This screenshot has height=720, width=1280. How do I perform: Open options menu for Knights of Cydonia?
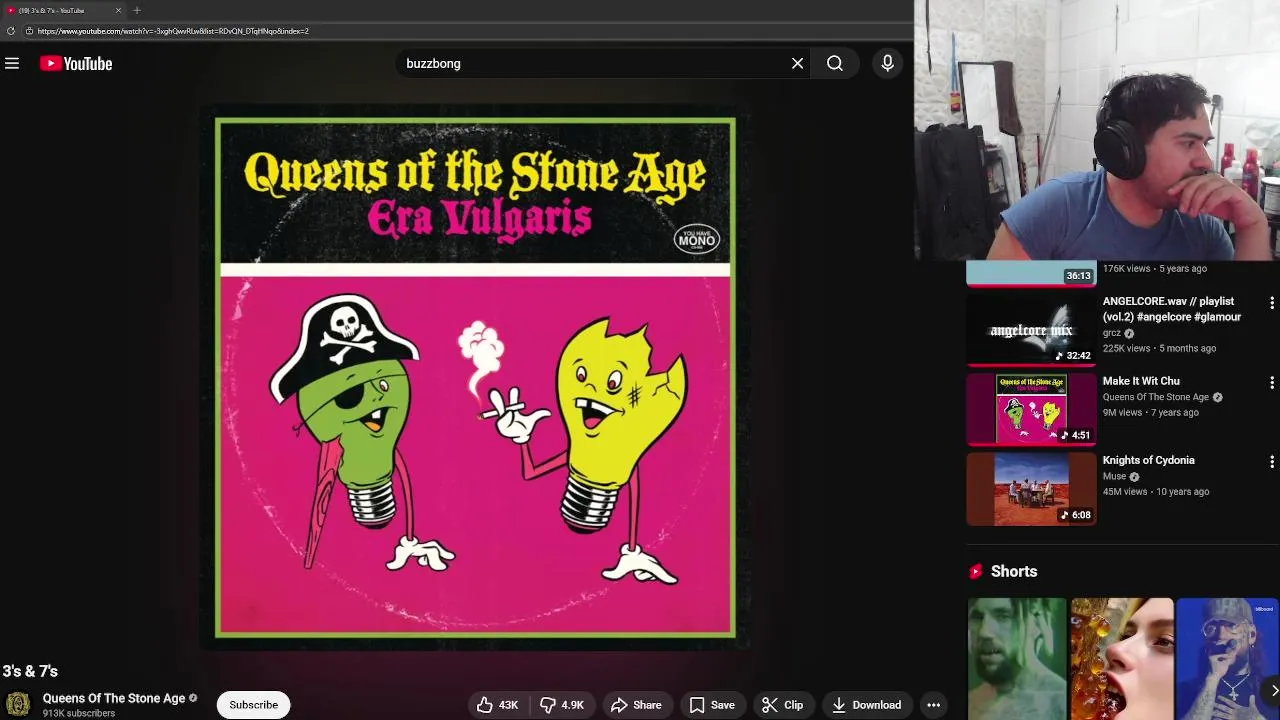coord(1271,462)
